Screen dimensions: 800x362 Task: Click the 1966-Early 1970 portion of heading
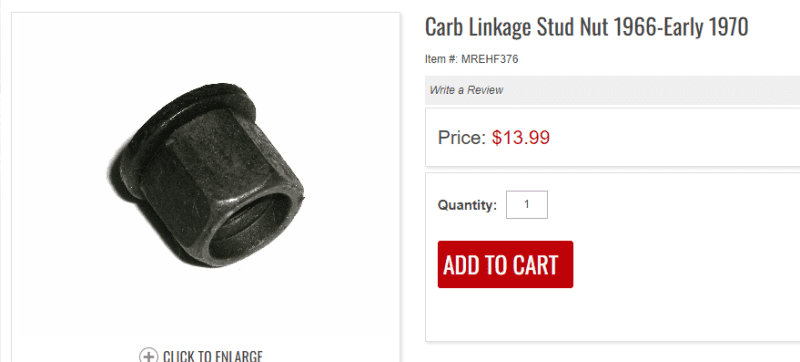pyautogui.click(x=680, y=28)
